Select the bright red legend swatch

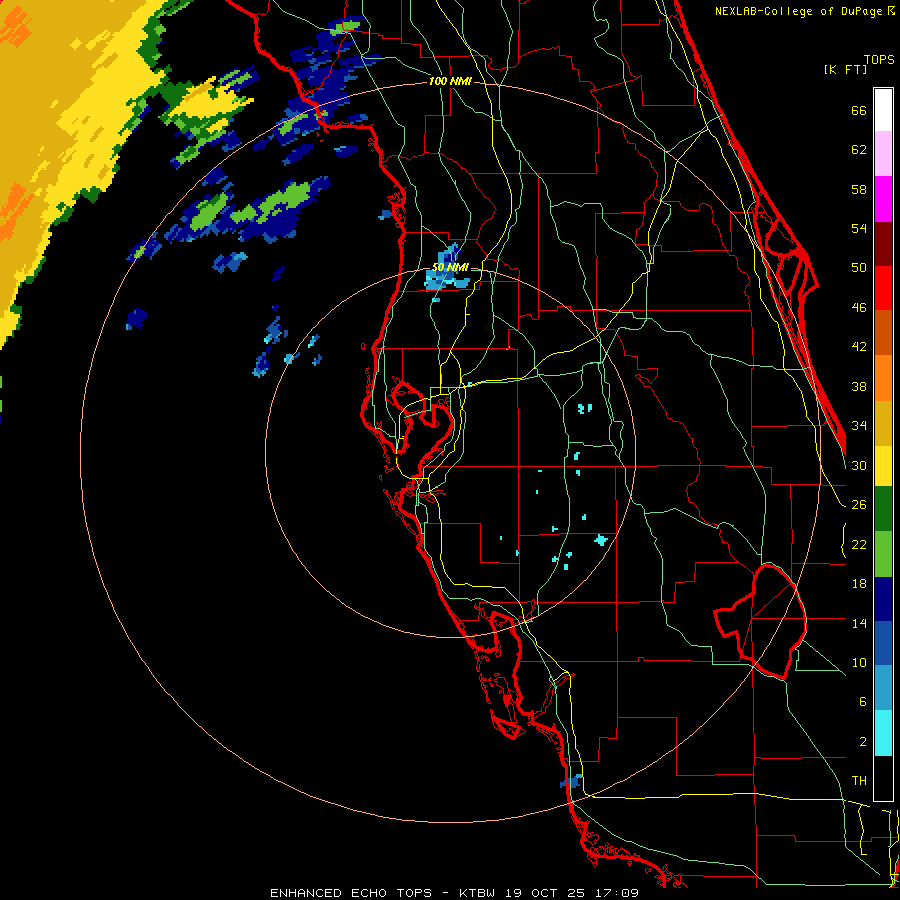pyautogui.click(x=883, y=288)
